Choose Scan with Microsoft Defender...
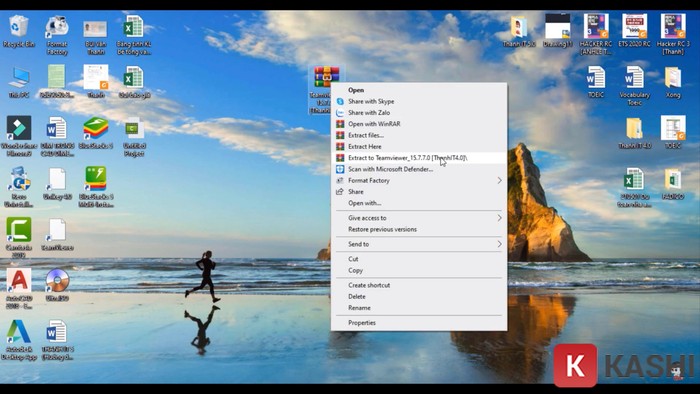The height and width of the screenshot is (394, 700). tap(419, 169)
